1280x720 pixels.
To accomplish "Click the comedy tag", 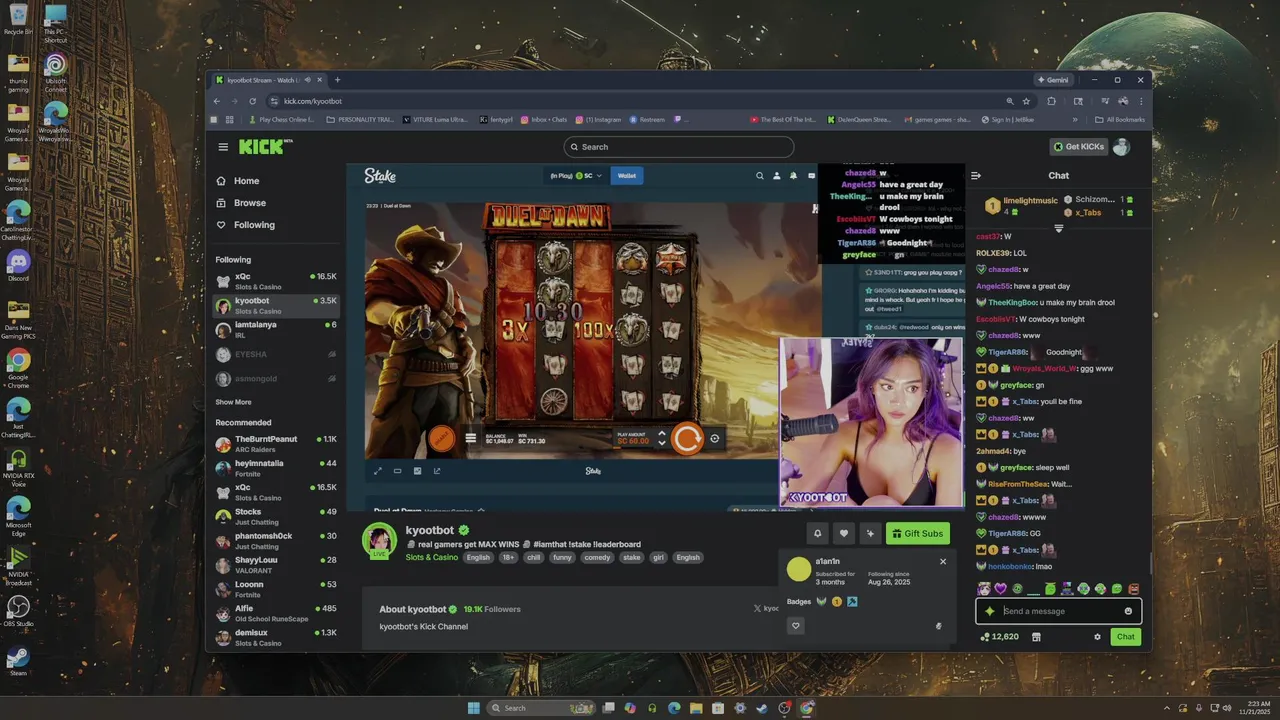I will (x=597, y=557).
